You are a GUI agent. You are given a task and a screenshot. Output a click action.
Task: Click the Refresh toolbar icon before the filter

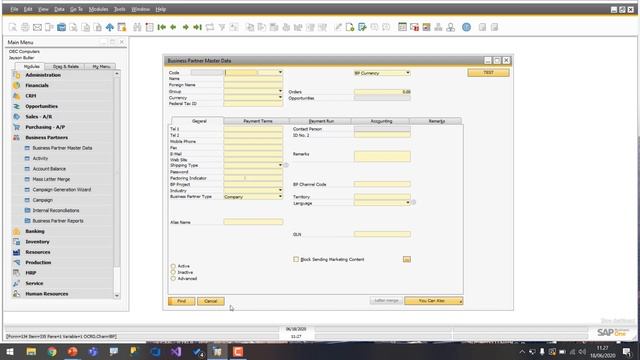click(210, 27)
